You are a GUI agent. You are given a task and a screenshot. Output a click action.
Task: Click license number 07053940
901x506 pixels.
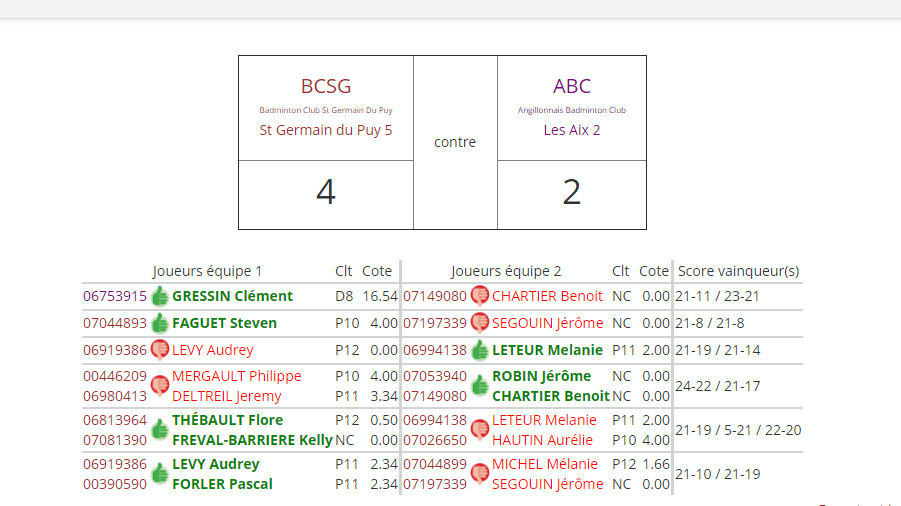pos(434,376)
